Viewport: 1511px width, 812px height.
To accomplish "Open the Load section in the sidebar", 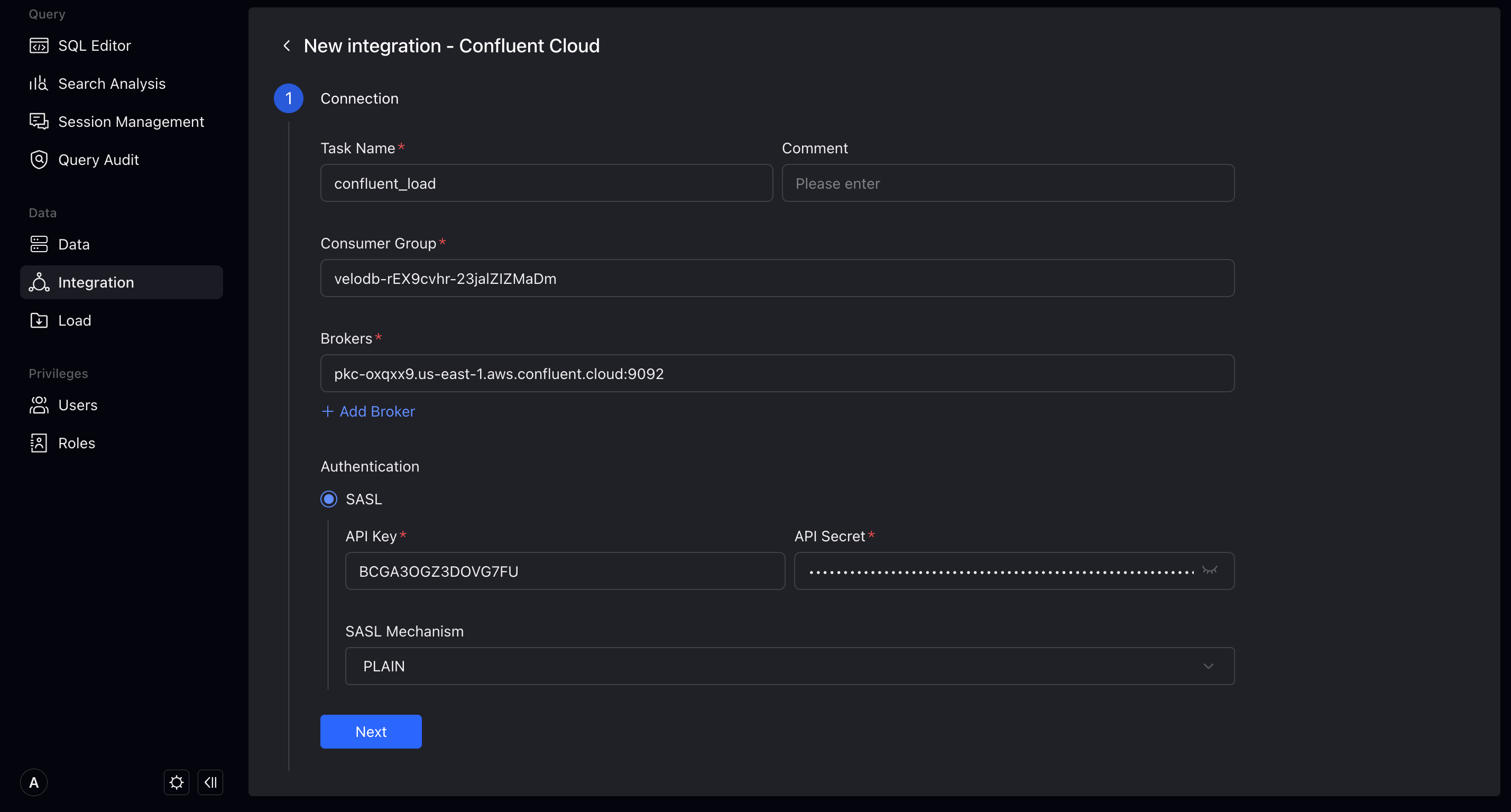I will tap(74, 320).
